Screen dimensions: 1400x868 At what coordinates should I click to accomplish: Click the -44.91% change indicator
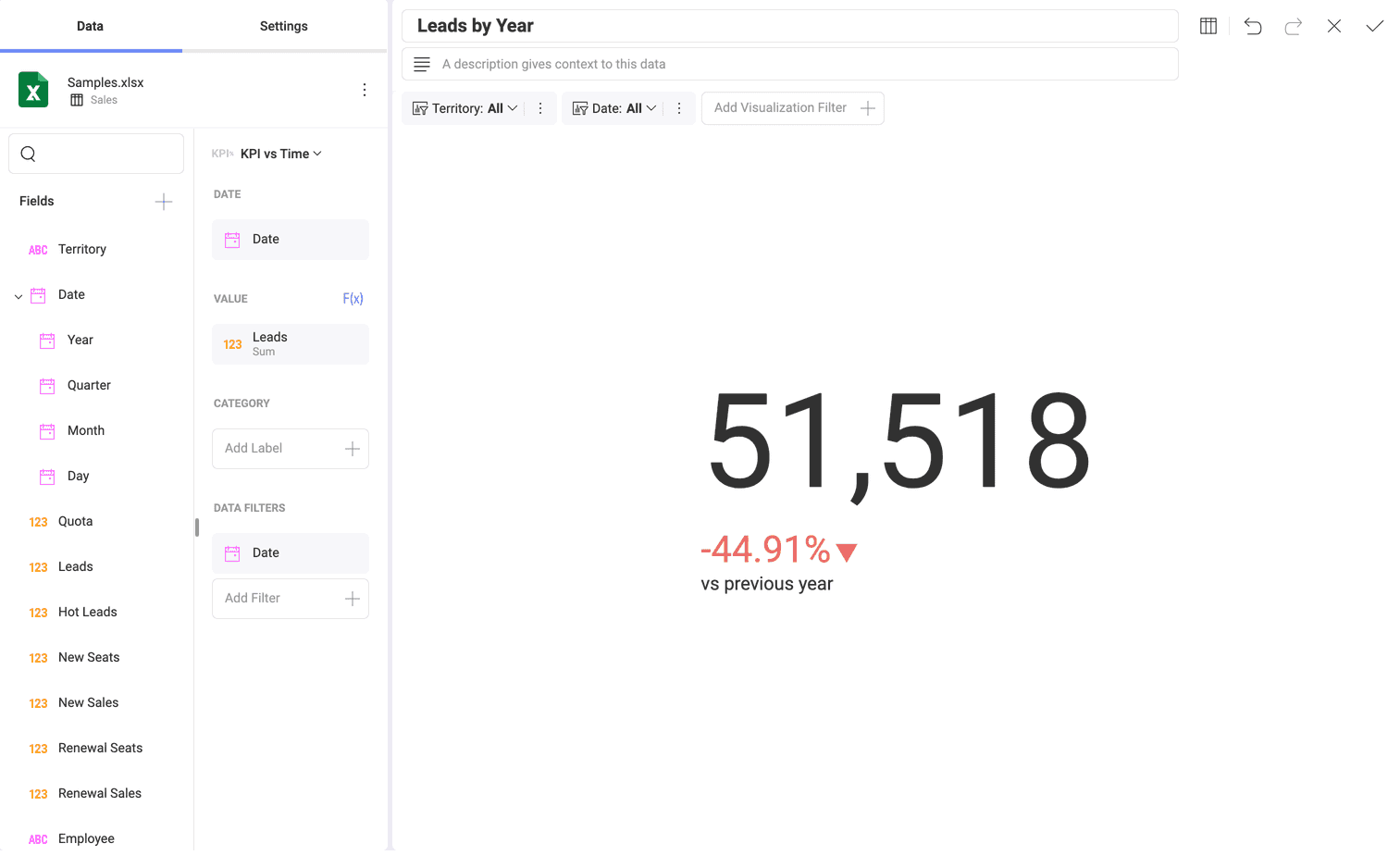(779, 550)
